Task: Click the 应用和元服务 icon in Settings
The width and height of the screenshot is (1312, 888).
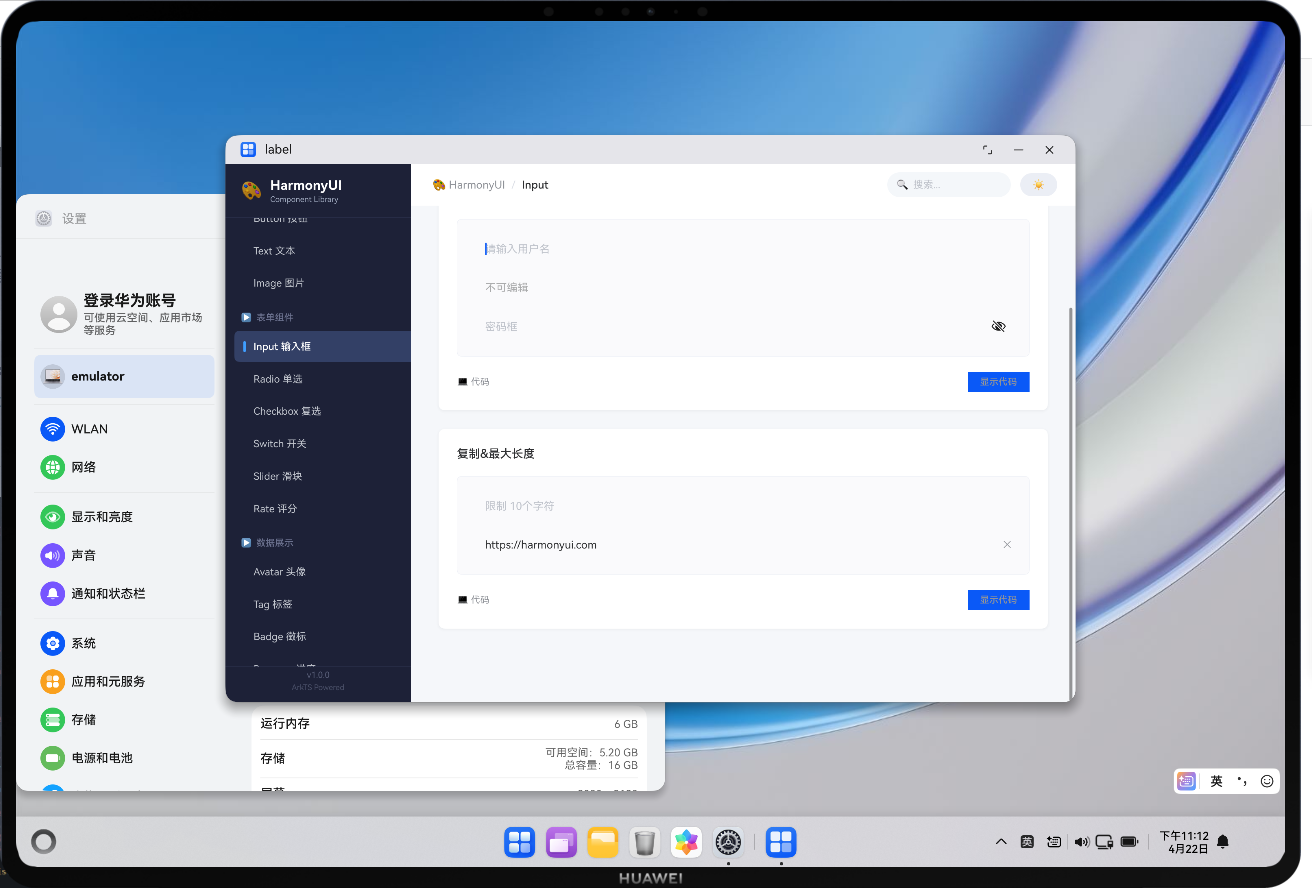Action: click(52, 681)
